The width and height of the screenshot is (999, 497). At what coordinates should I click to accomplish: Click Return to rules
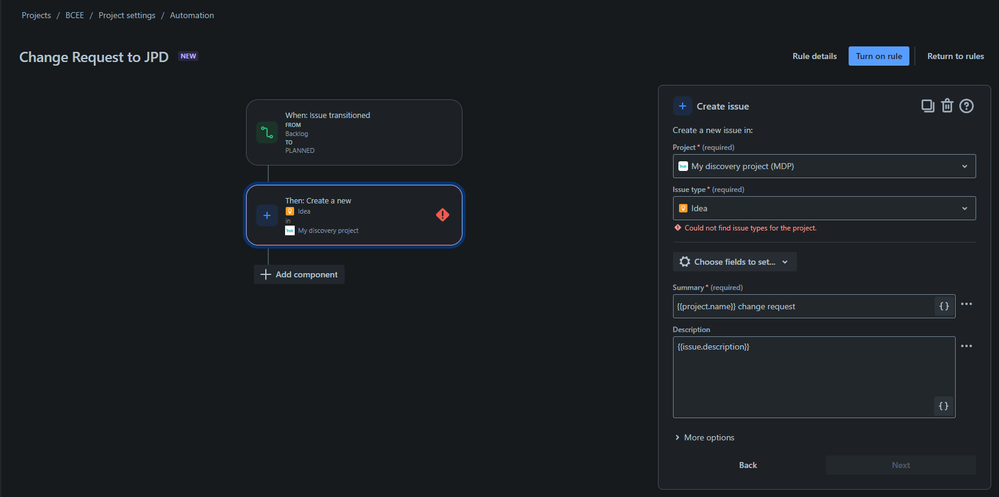coord(955,56)
